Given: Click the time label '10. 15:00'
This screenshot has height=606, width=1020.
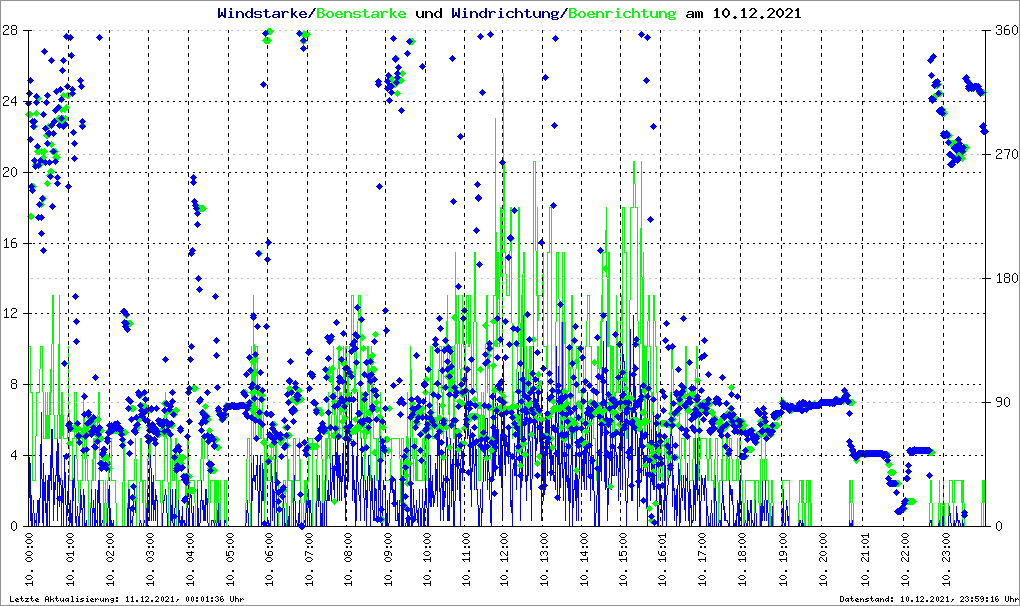Looking at the screenshot, I should (623, 560).
